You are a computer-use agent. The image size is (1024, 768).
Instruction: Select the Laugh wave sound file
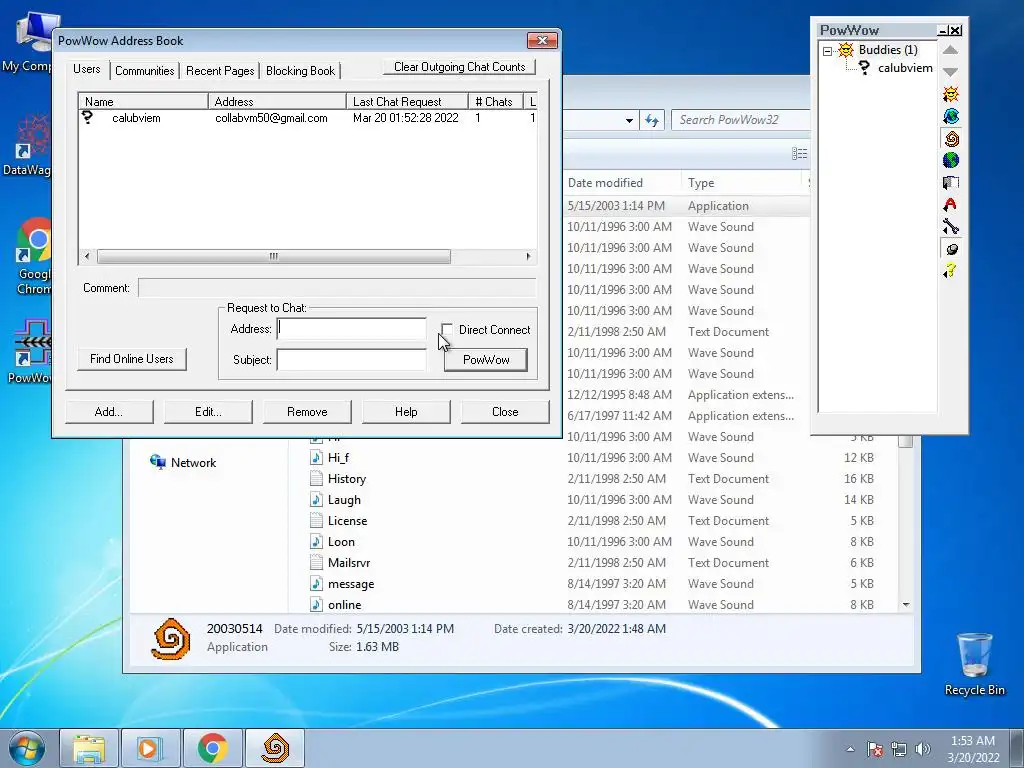tap(344, 500)
